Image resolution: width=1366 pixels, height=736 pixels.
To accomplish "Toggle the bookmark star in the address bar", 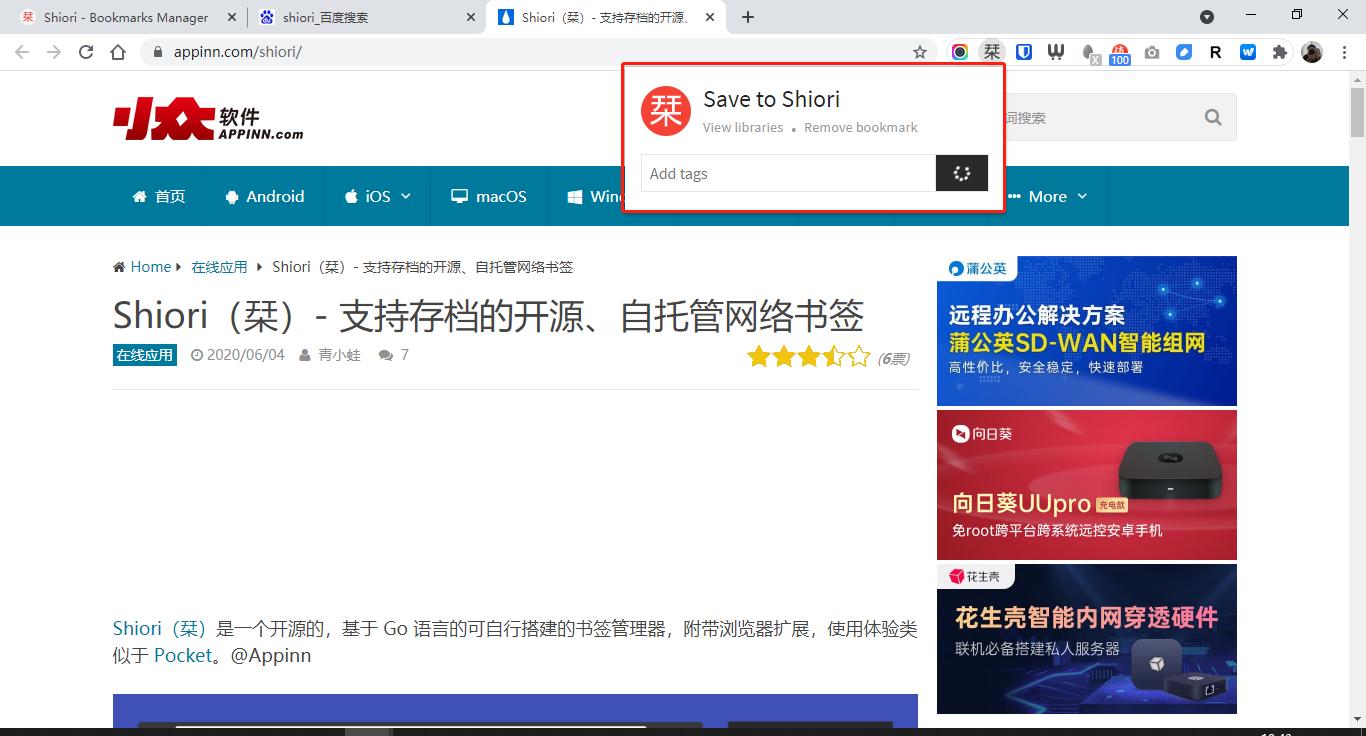I will coord(919,51).
